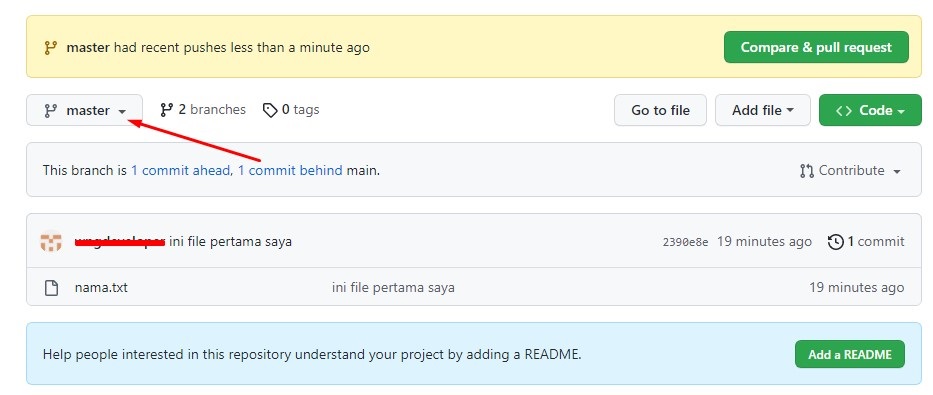Click the tag icon next to 0 tags
This screenshot has height=395, width=933.
click(x=270, y=110)
